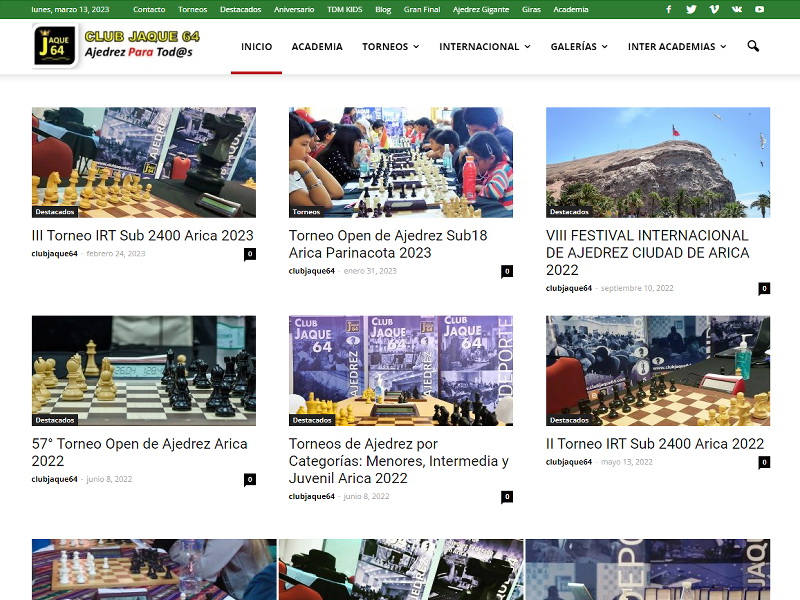This screenshot has width=800, height=600.
Task: Click comment count on VIII Festival post
Action: point(764,288)
